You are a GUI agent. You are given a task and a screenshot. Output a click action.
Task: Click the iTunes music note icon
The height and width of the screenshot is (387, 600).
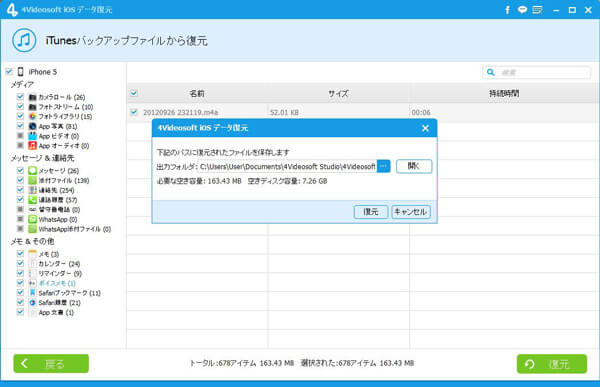click(24, 40)
